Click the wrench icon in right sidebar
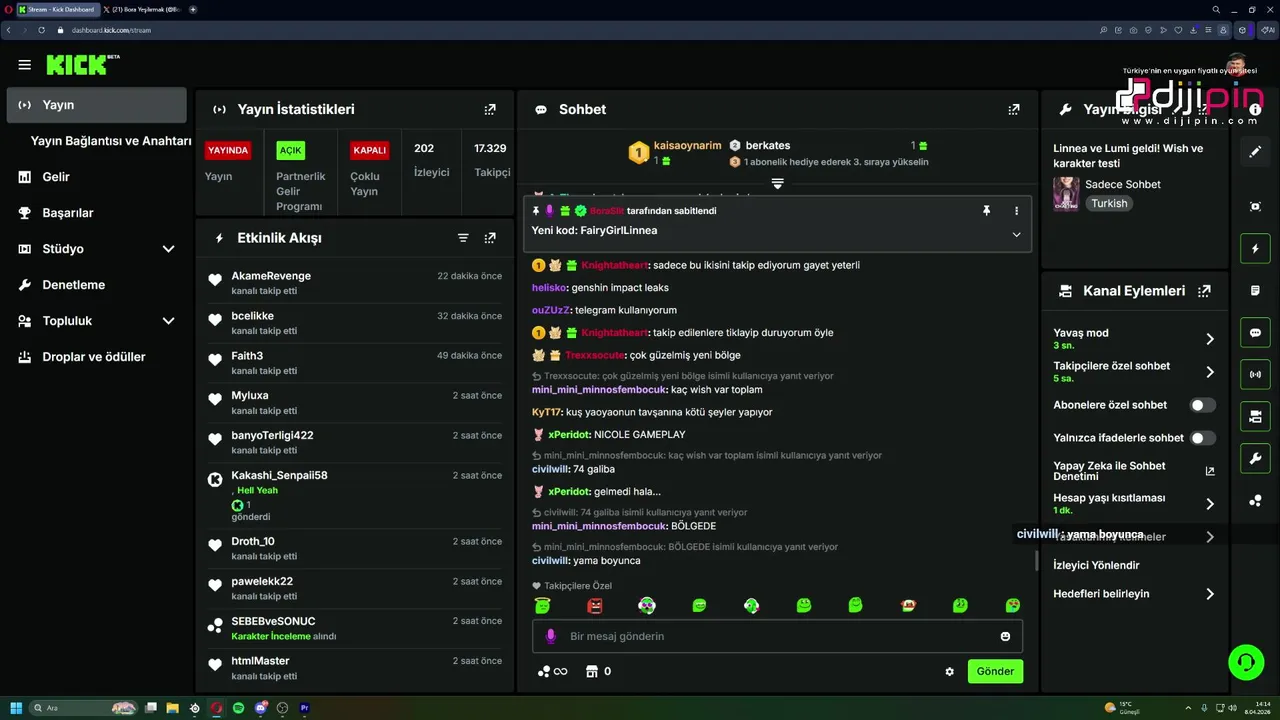 [1255, 459]
